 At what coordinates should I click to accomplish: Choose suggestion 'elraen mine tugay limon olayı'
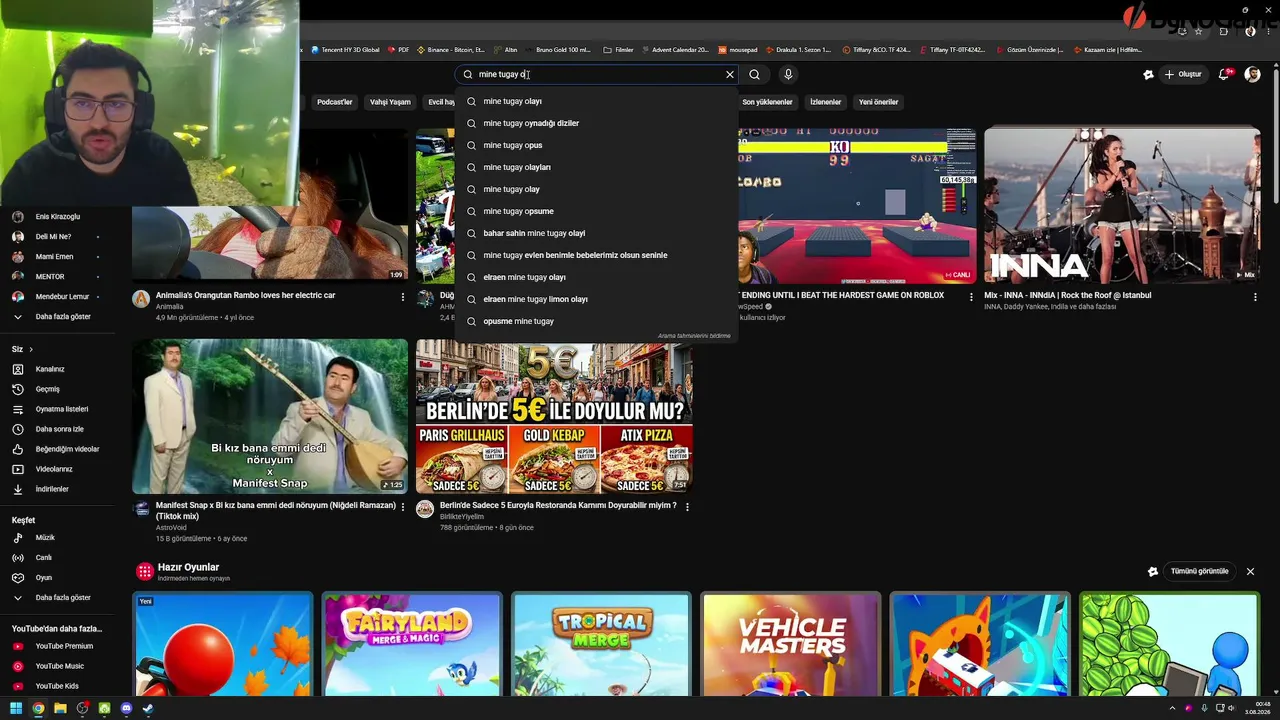tap(596, 299)
